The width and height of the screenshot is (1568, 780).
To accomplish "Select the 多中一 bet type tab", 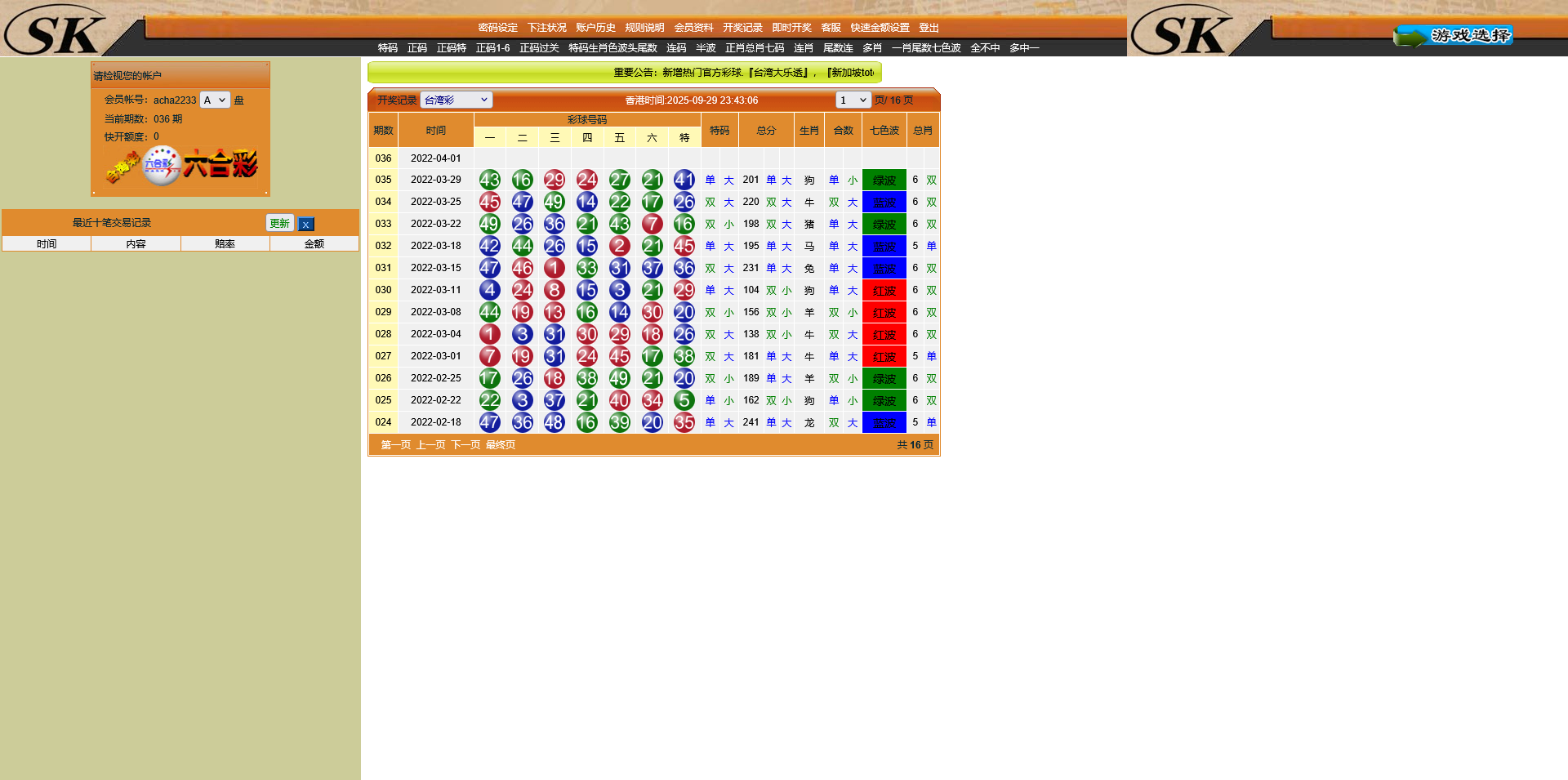I will click(1024, 48).
